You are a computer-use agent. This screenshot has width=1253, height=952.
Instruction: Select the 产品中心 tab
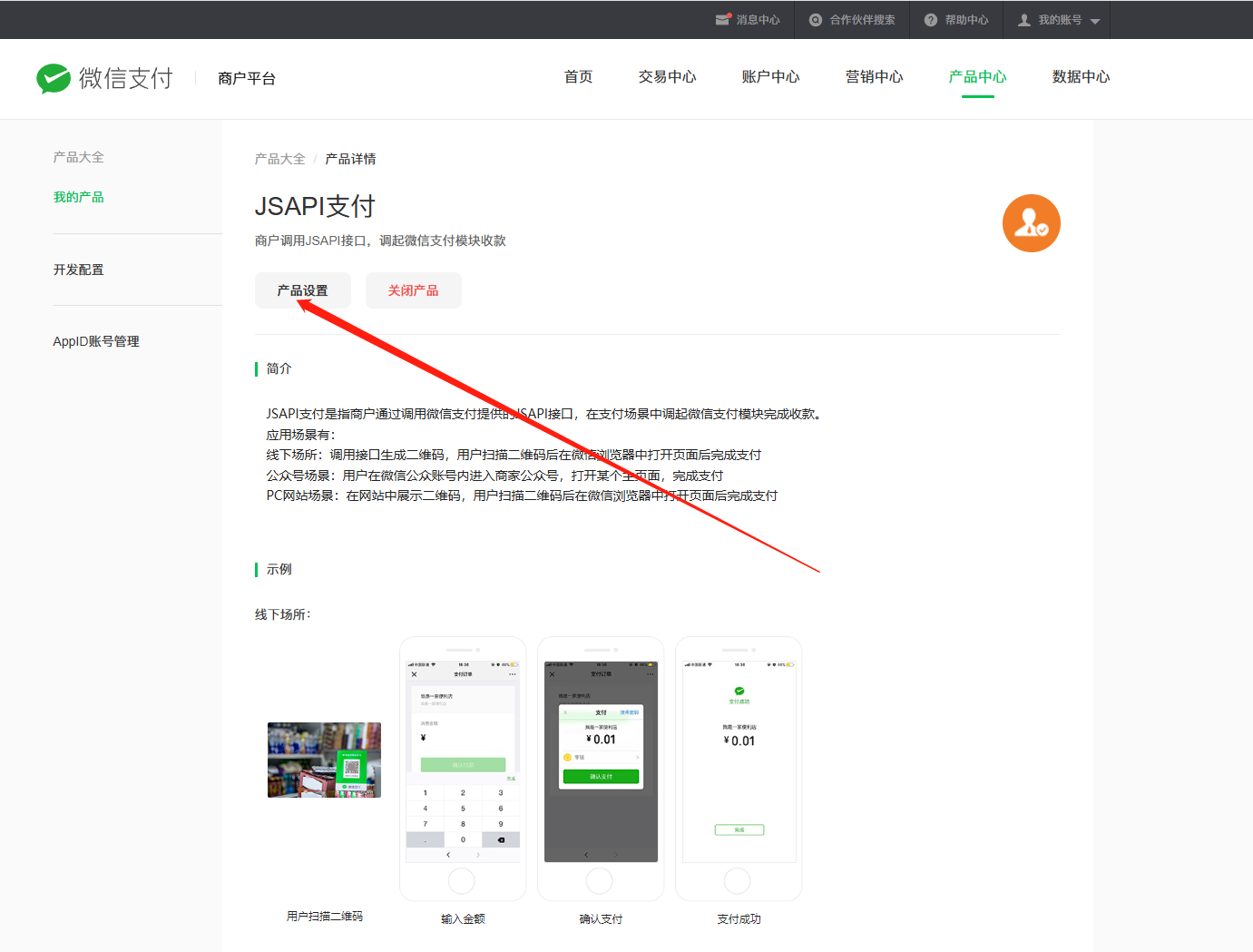[978, 77]
